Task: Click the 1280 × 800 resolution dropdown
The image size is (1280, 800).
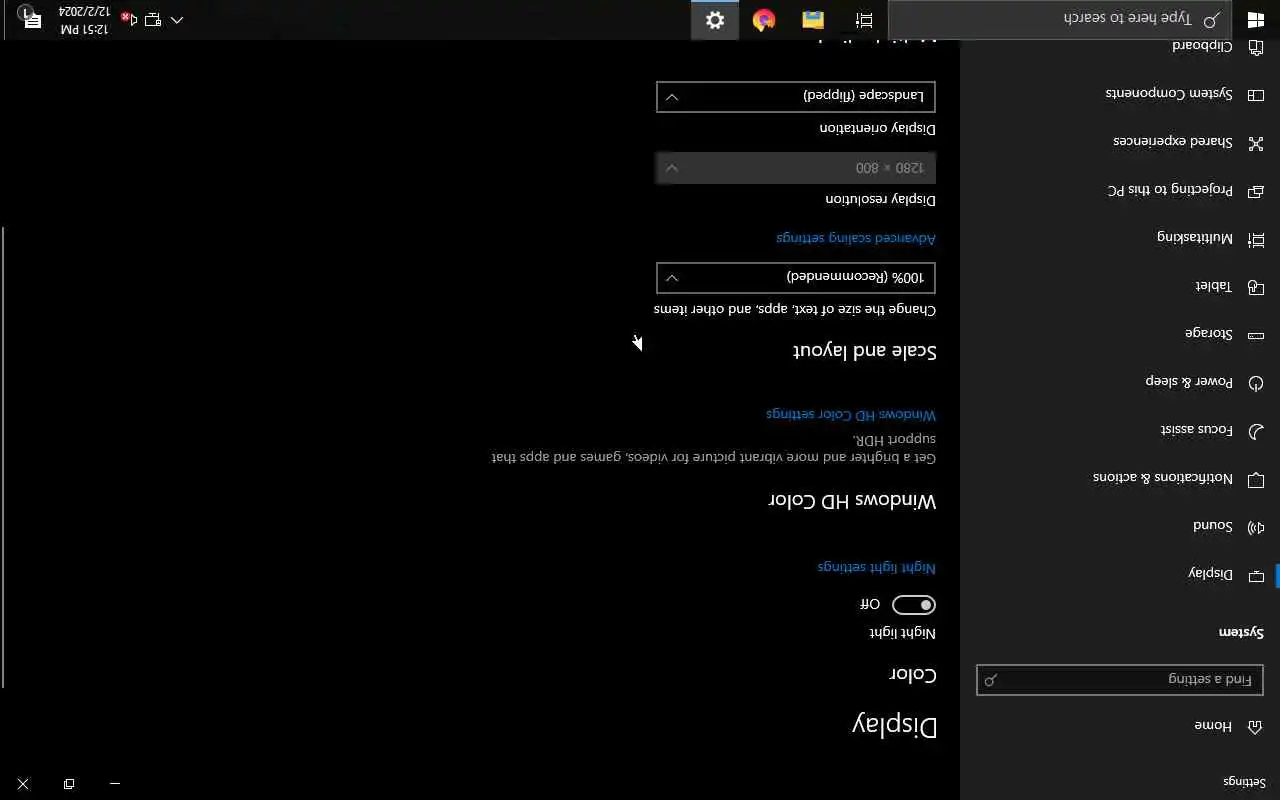Action: pos(796,168)
